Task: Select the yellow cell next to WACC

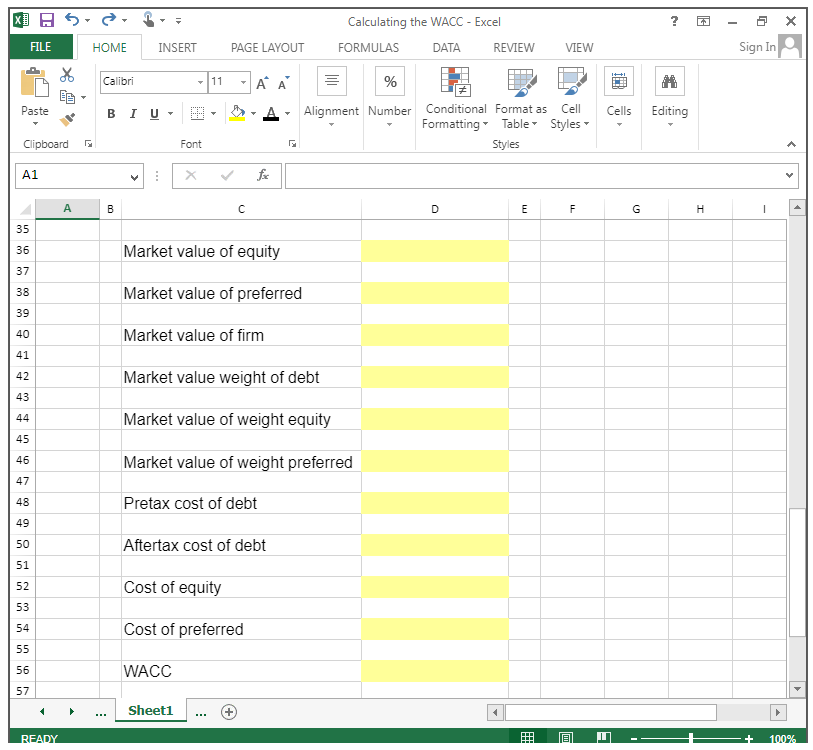Action: coord(434,671)
